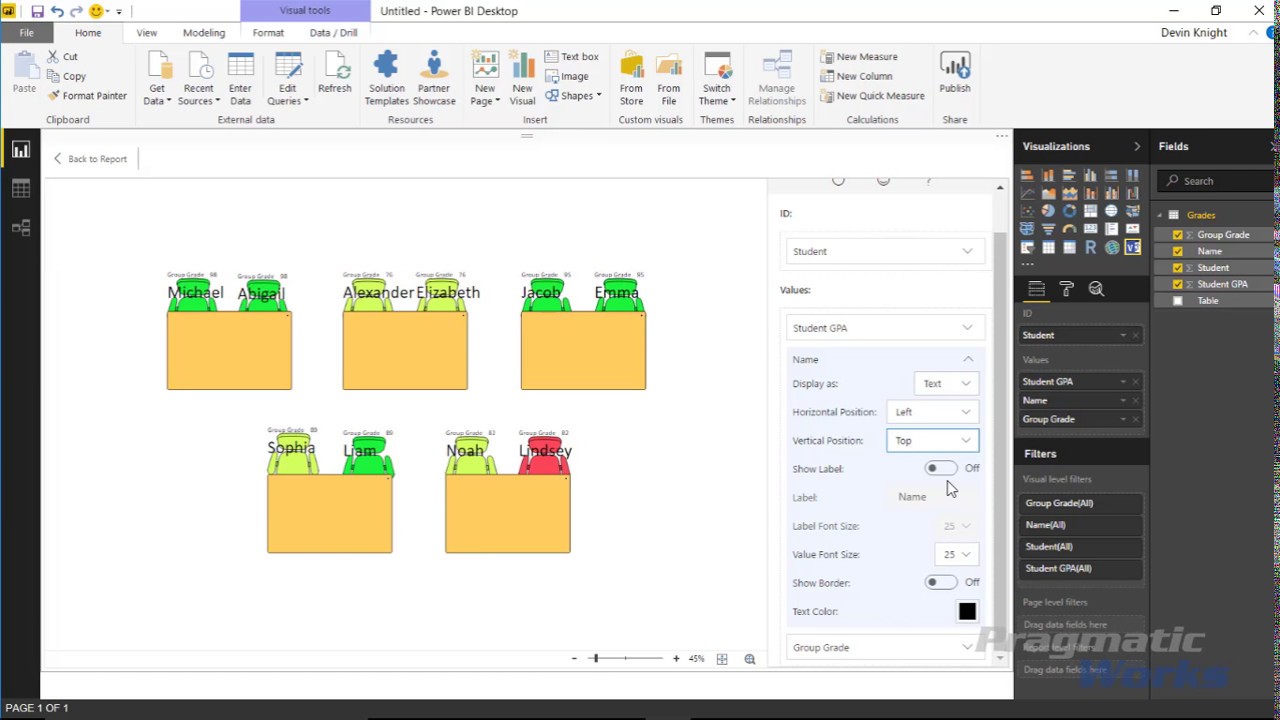Image resolution: width=1280 pixels, height=720 pixels.
Task: Switch to the View ribbon tab
Action: click(x=146, y=33)
